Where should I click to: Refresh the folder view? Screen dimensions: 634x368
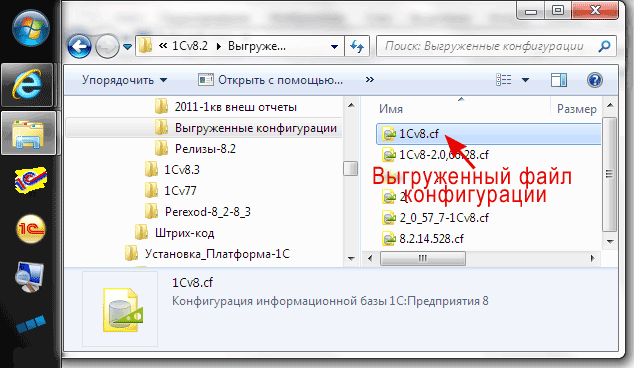pyautogui.click(x=357, y=47)
